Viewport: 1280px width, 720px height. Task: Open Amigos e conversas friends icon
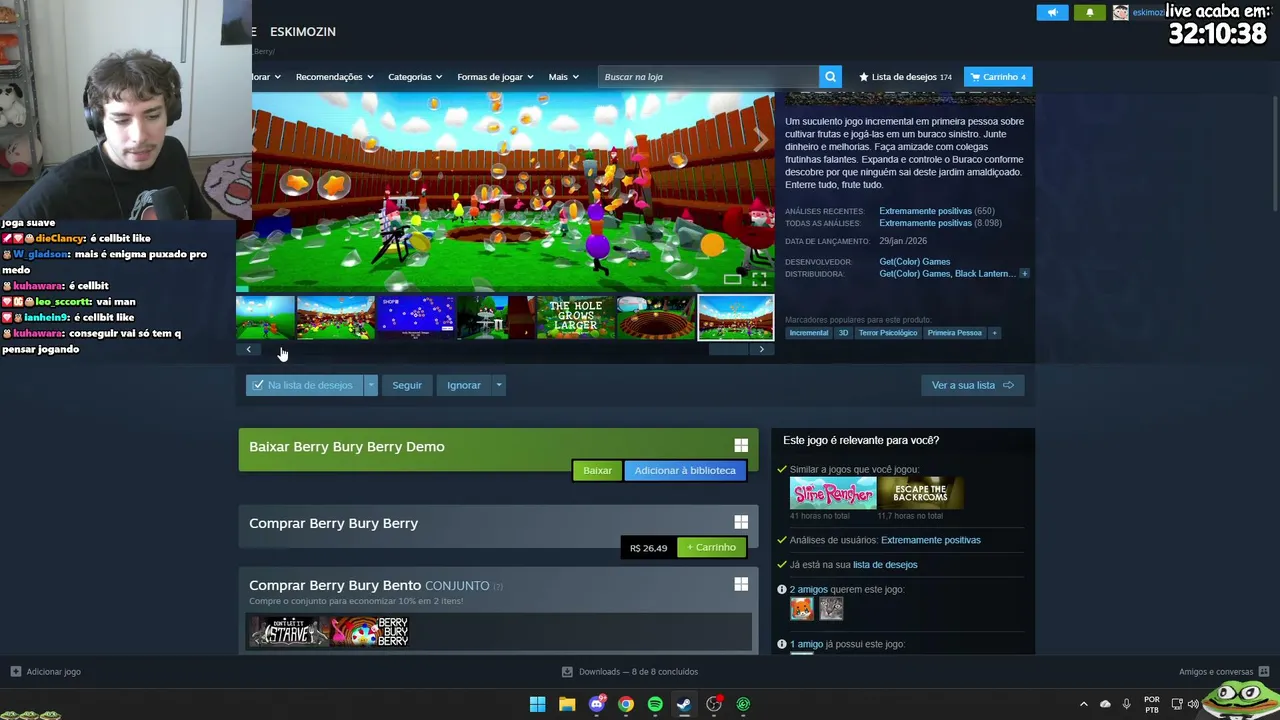pos(1264,672)
